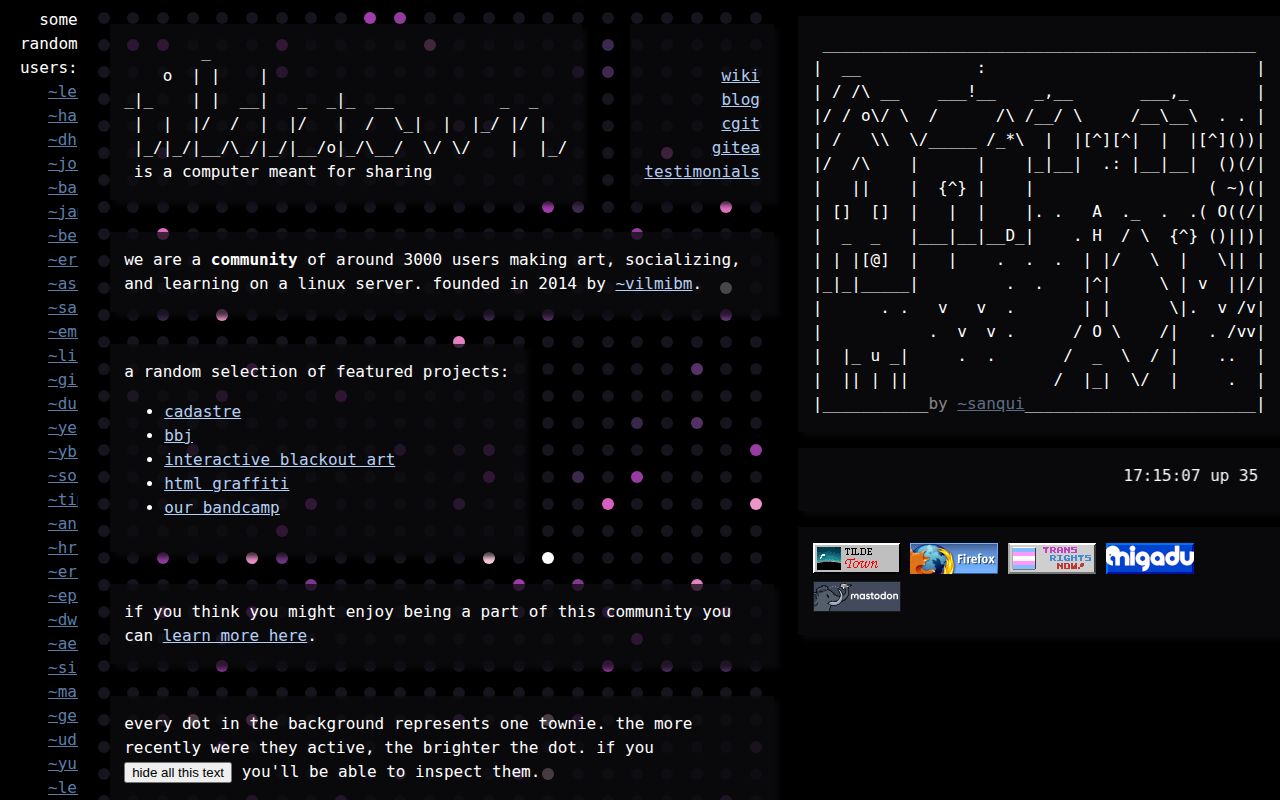Open the cadastre project link
Viewport: 1280px width, 800px height.
[202, 412]
